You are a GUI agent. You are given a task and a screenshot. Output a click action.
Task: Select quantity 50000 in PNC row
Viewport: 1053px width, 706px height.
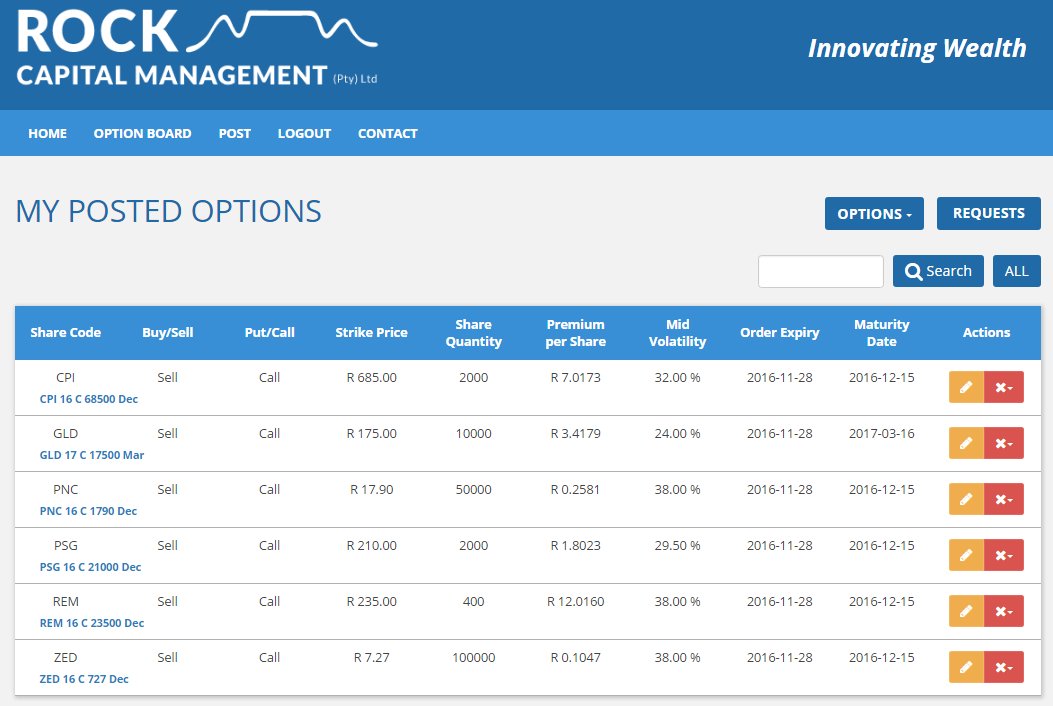473,490
